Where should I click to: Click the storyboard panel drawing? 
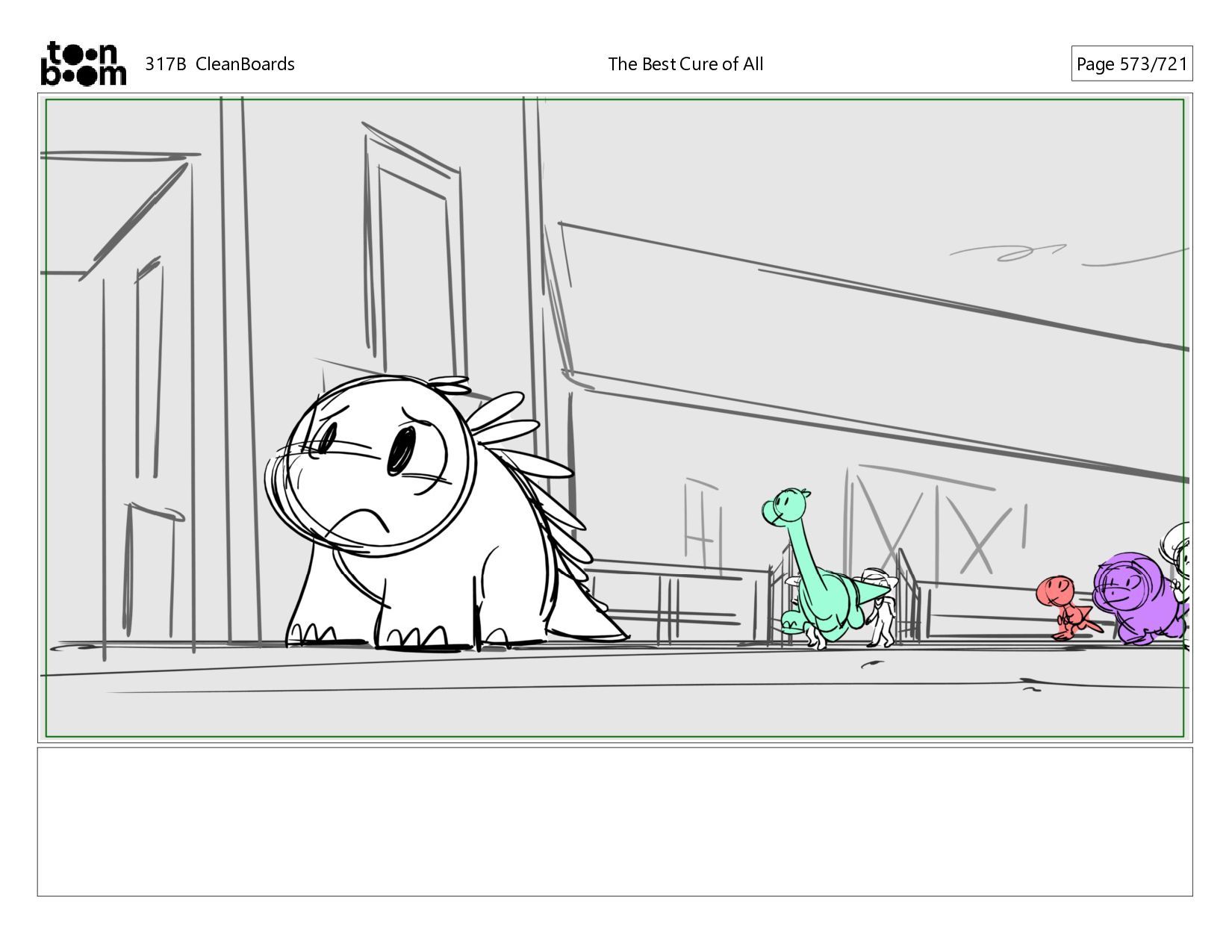click(x=615, y=418)
